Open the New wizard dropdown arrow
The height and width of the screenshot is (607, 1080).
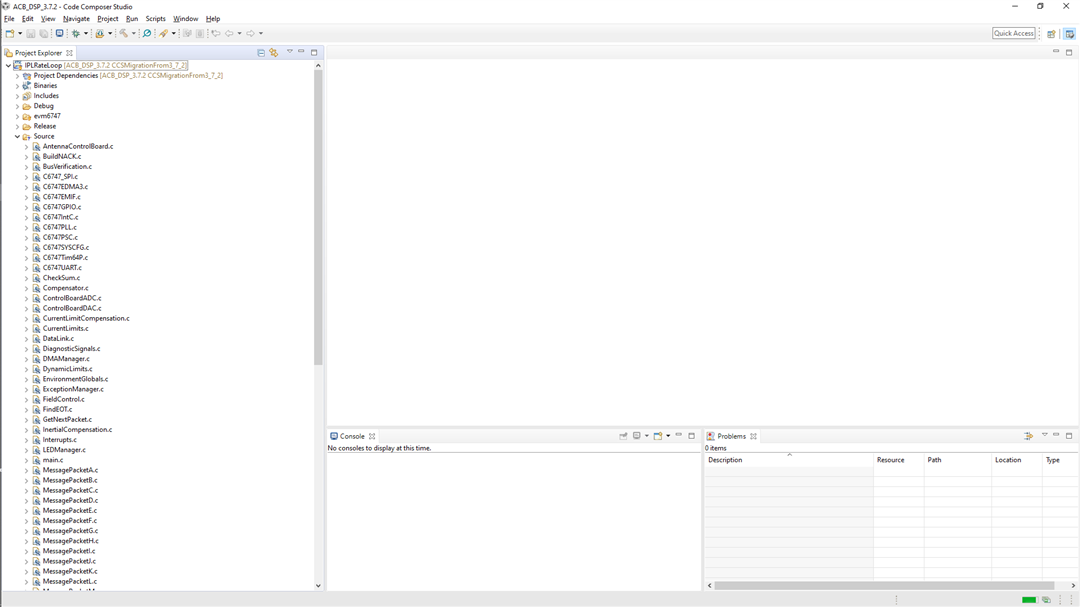pyautogui.click(x=20, y=33)
